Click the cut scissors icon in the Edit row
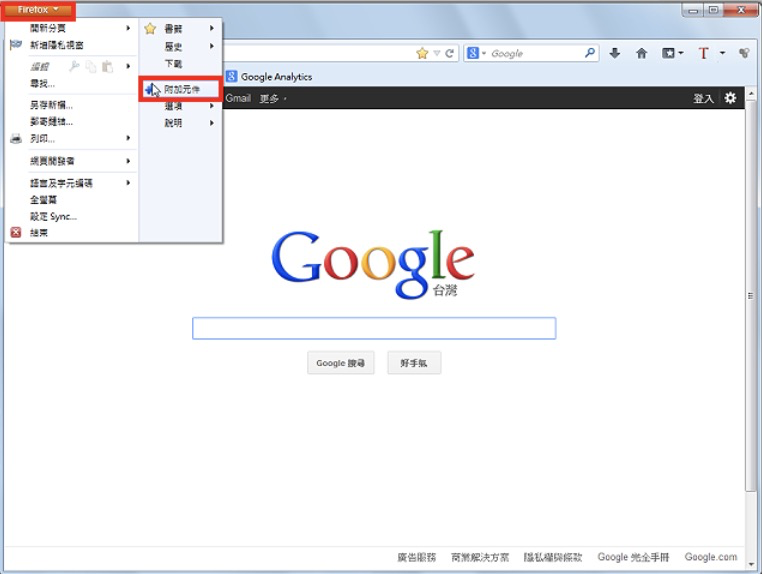762x574 pixels. pos(74,66)
